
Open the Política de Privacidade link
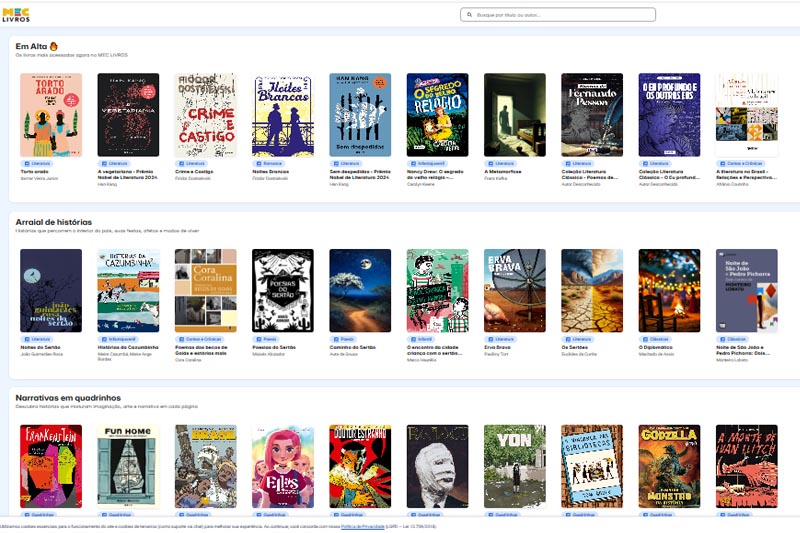click(x=362, y=526)
